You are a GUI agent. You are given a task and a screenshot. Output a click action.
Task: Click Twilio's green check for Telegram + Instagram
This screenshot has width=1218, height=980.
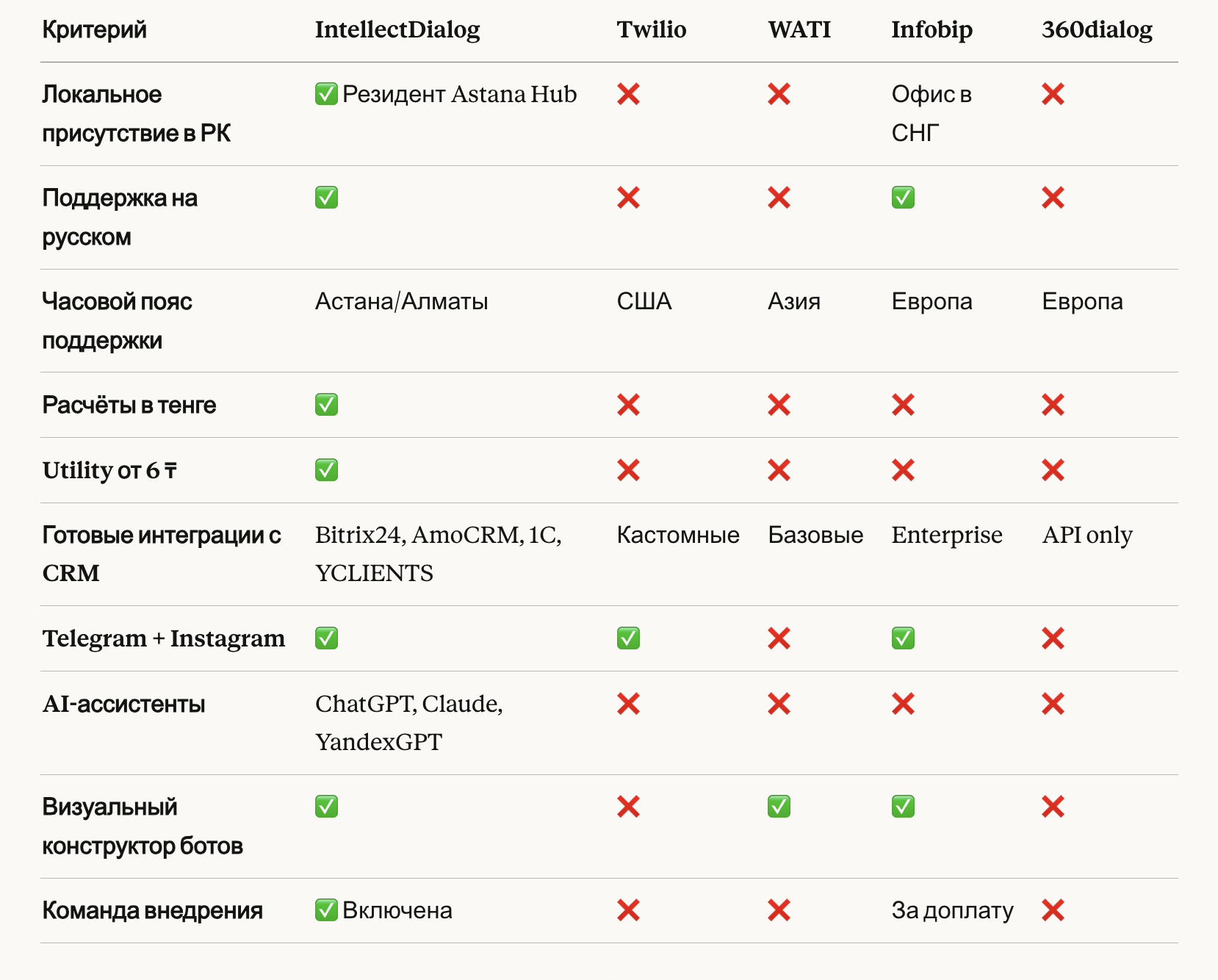click(628, 638)
